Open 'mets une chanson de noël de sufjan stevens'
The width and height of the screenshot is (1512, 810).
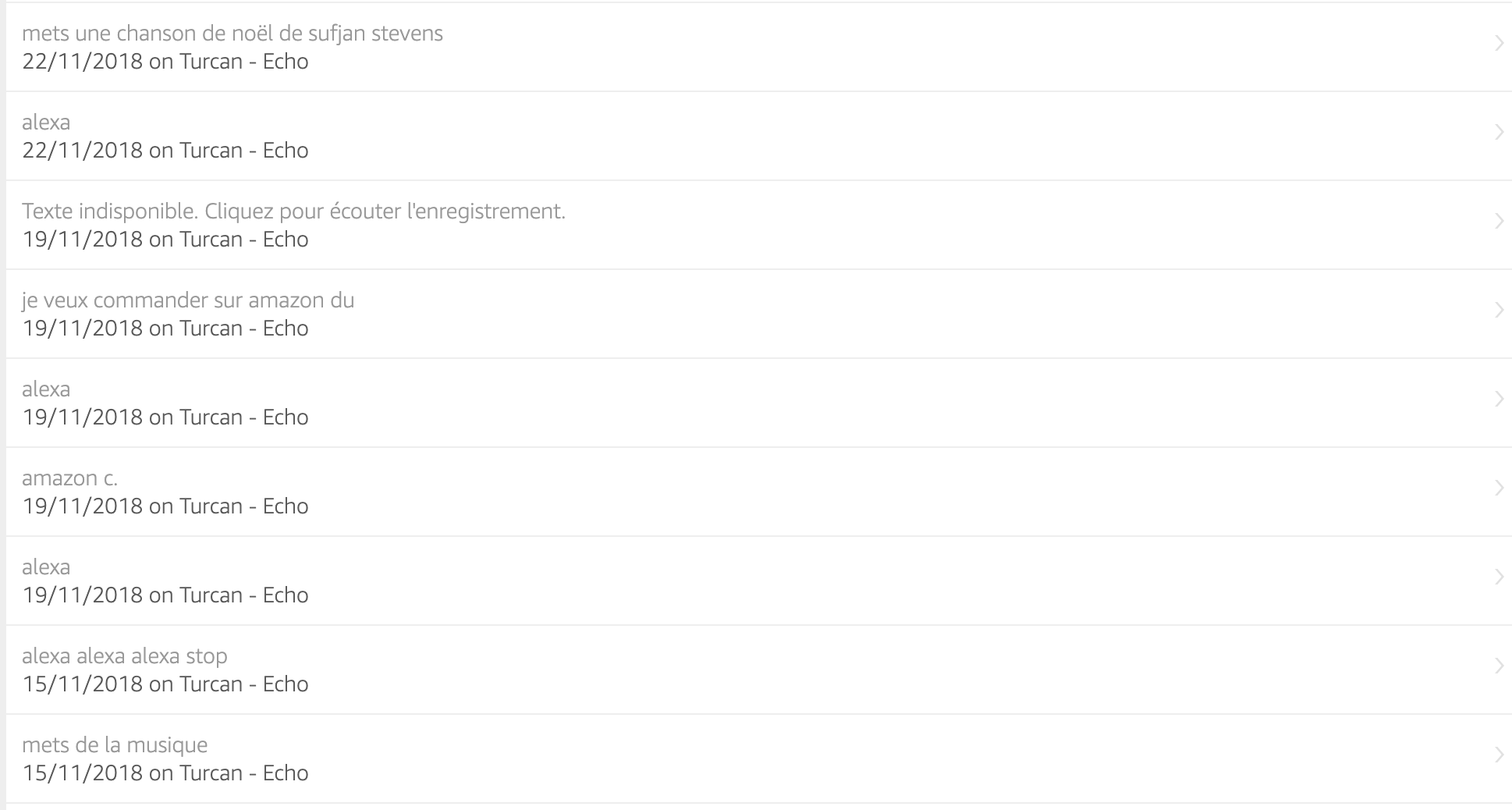232,34
